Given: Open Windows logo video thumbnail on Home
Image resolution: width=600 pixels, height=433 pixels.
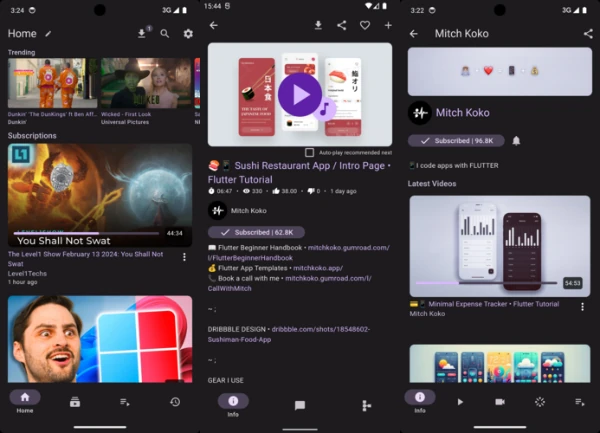Looking at the screenshot, I should 100,339.
